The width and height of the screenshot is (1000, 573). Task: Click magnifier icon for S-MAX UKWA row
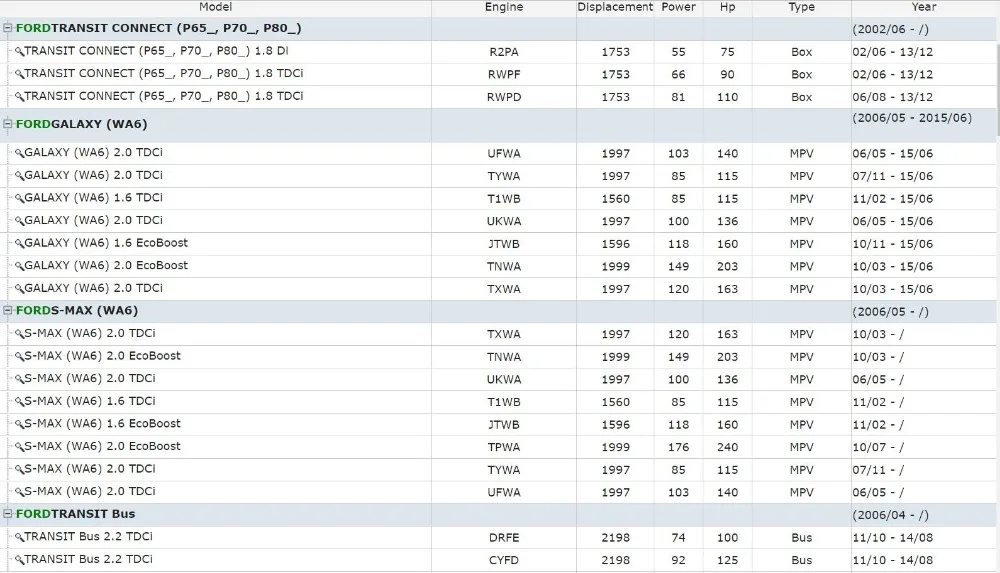pyautogui.click(x=19, y=379)
